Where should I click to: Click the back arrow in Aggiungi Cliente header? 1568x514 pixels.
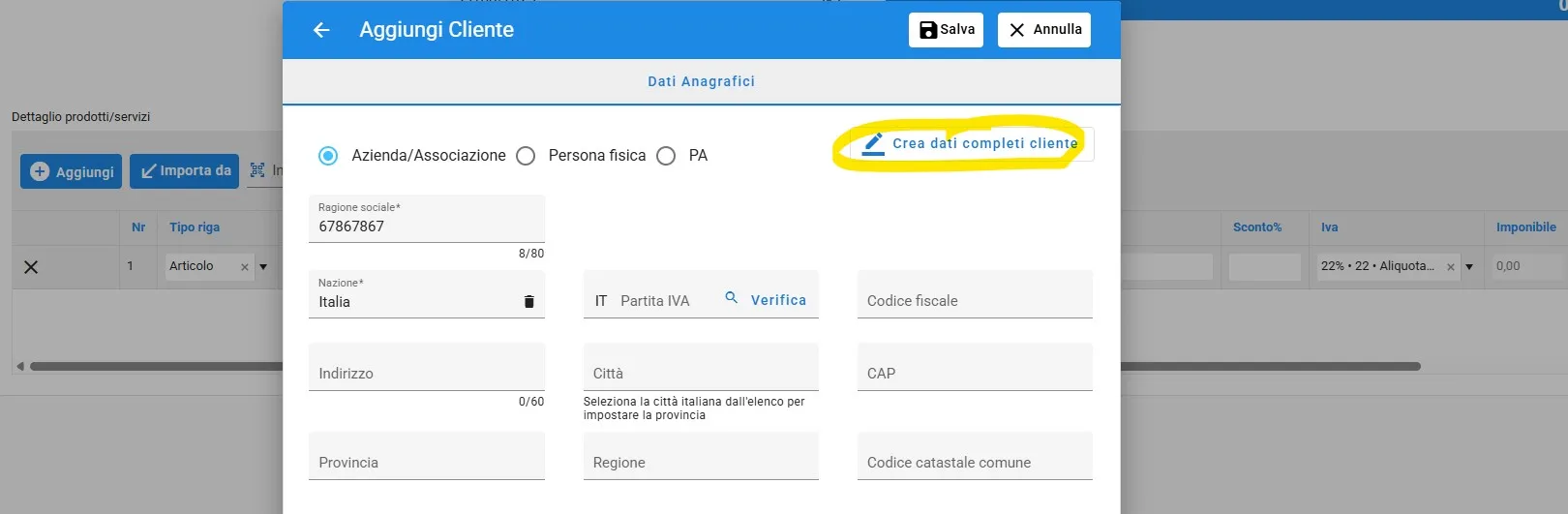(321, 30)
